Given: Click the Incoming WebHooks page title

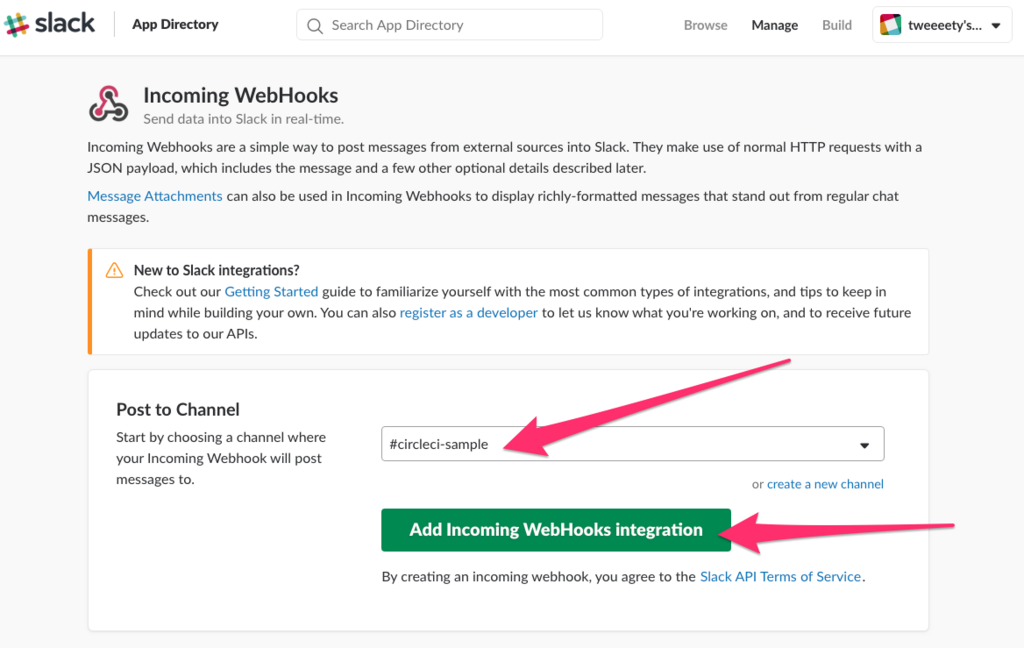Looking at the screenshot, I should [x=240, y=95].
